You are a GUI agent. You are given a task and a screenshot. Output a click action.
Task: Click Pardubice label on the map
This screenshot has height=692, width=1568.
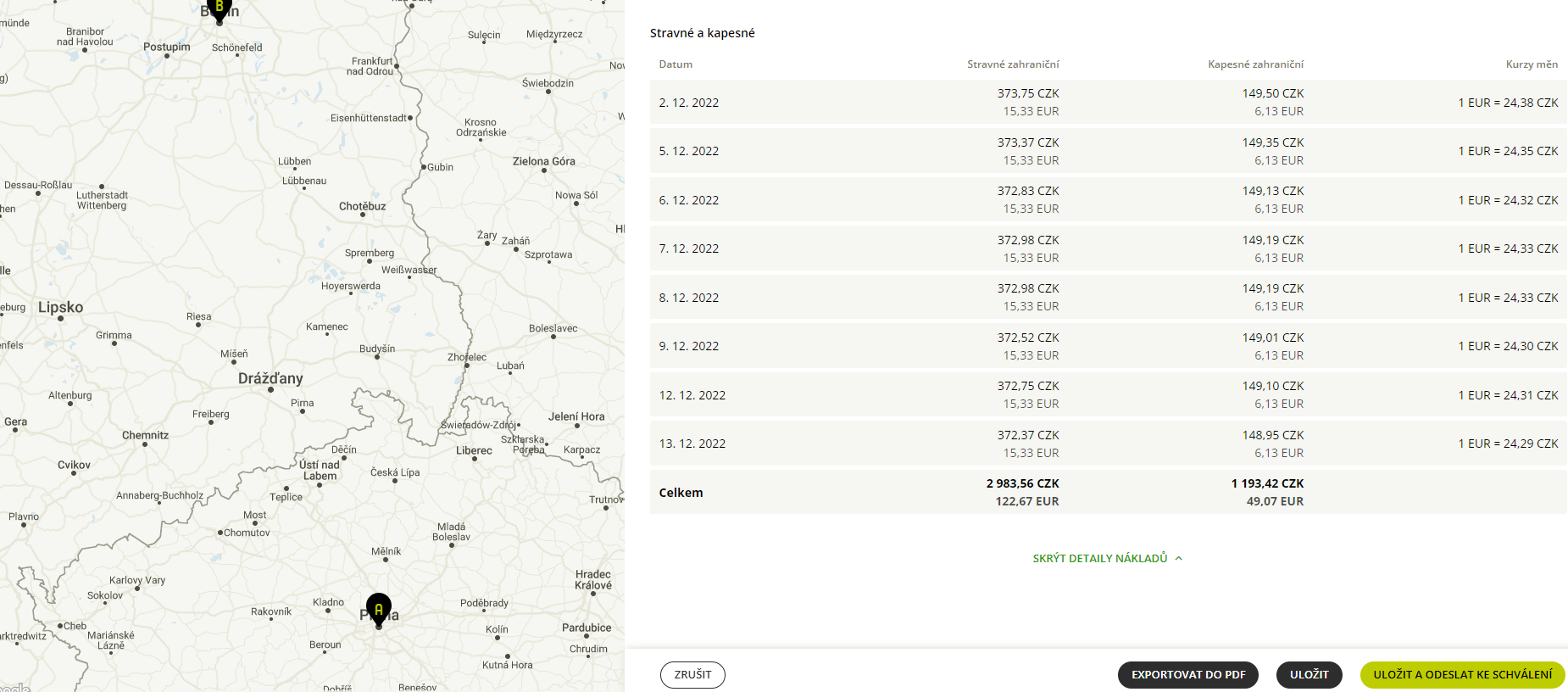(587, 628)
